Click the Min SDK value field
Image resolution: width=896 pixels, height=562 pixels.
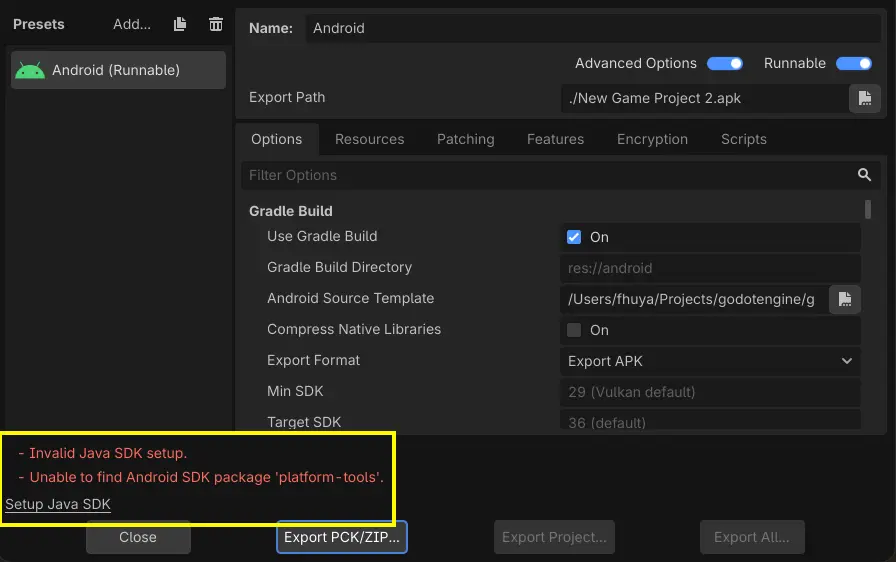click(710, 392)
